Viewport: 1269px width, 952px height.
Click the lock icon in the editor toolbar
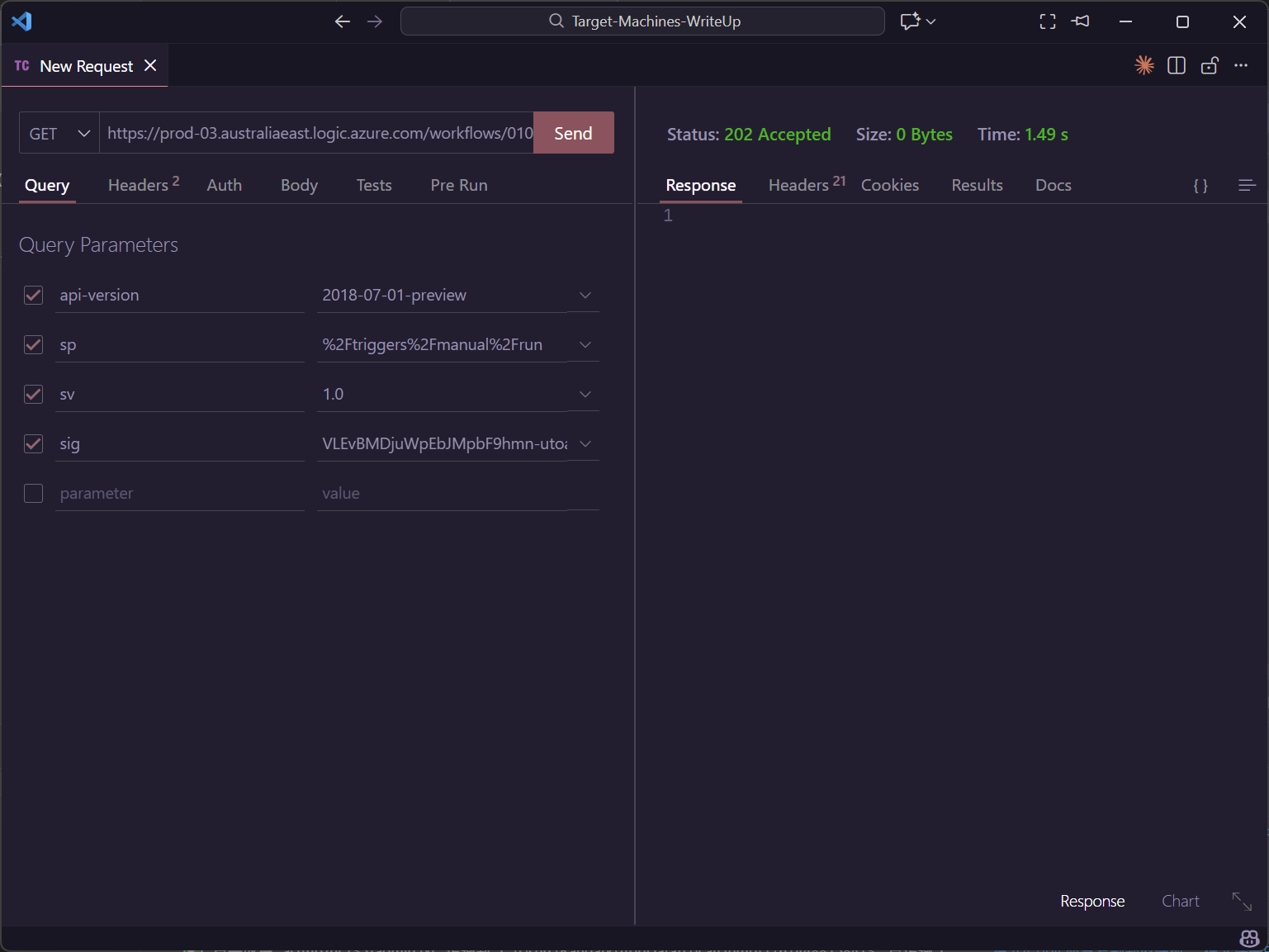1210,65
